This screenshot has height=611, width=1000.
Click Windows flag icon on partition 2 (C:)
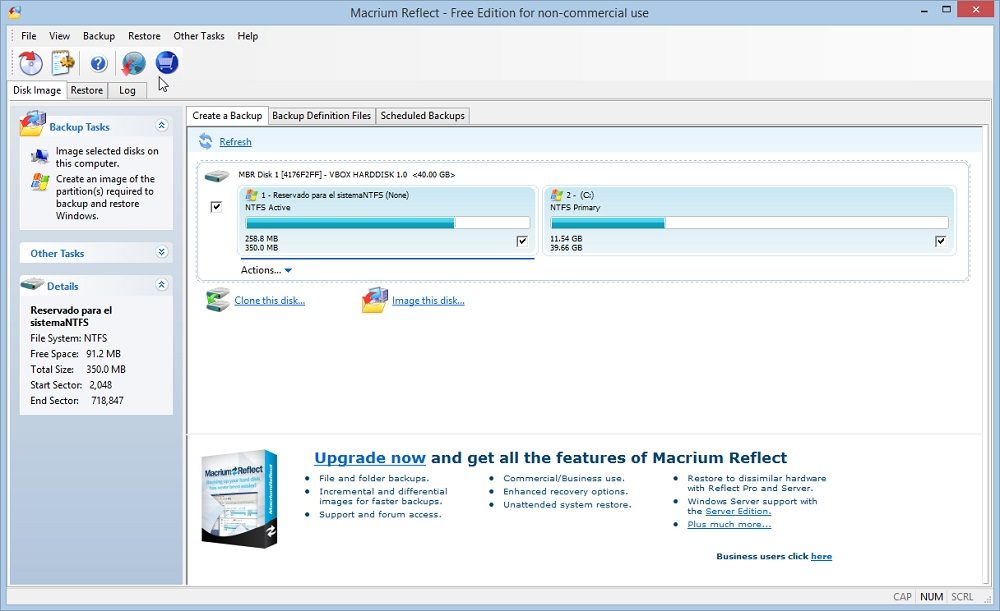(x=557, y=195)
